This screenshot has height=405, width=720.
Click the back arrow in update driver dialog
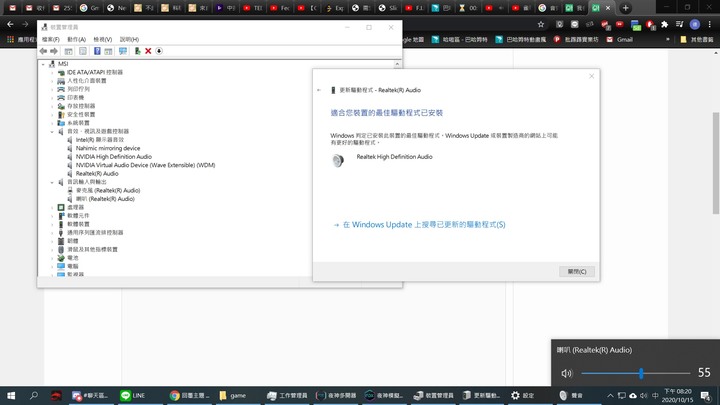tap(319, 90)
